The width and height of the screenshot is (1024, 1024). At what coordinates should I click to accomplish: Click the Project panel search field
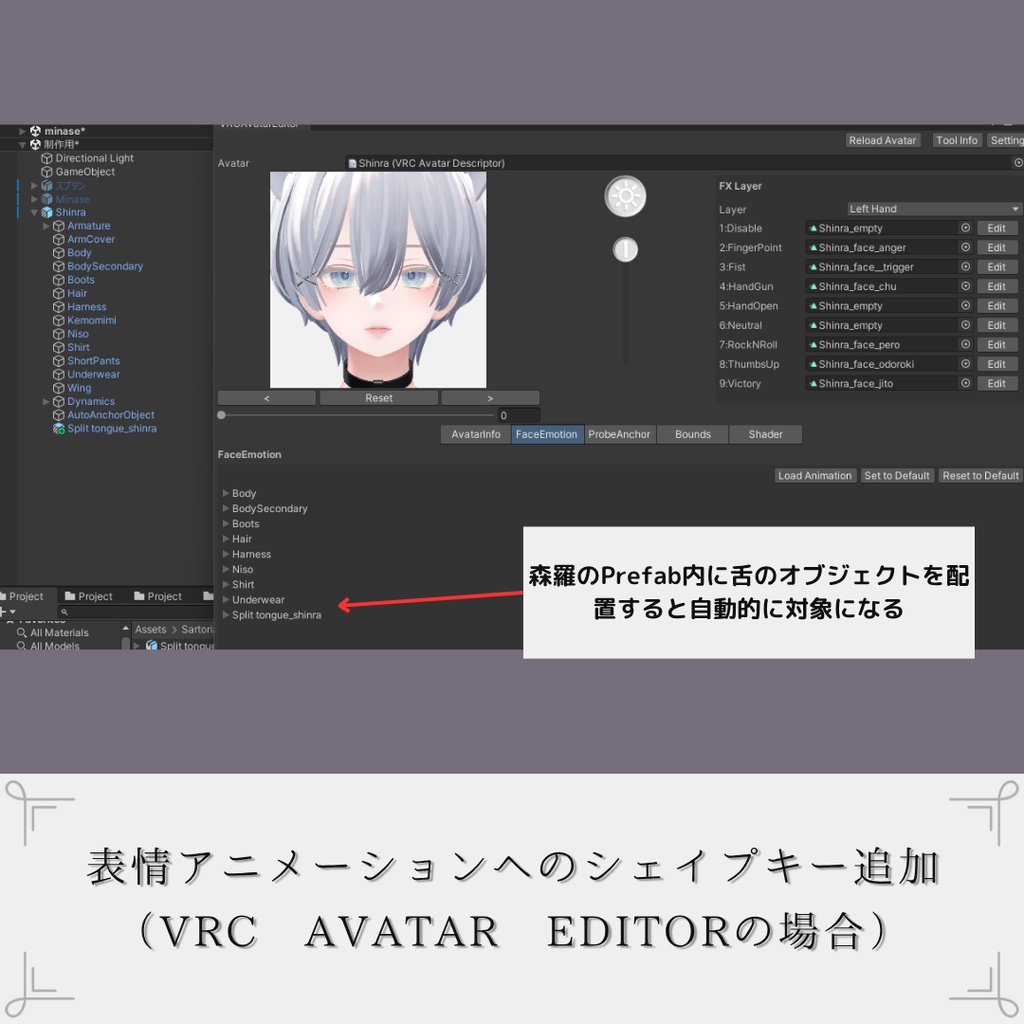135,612
